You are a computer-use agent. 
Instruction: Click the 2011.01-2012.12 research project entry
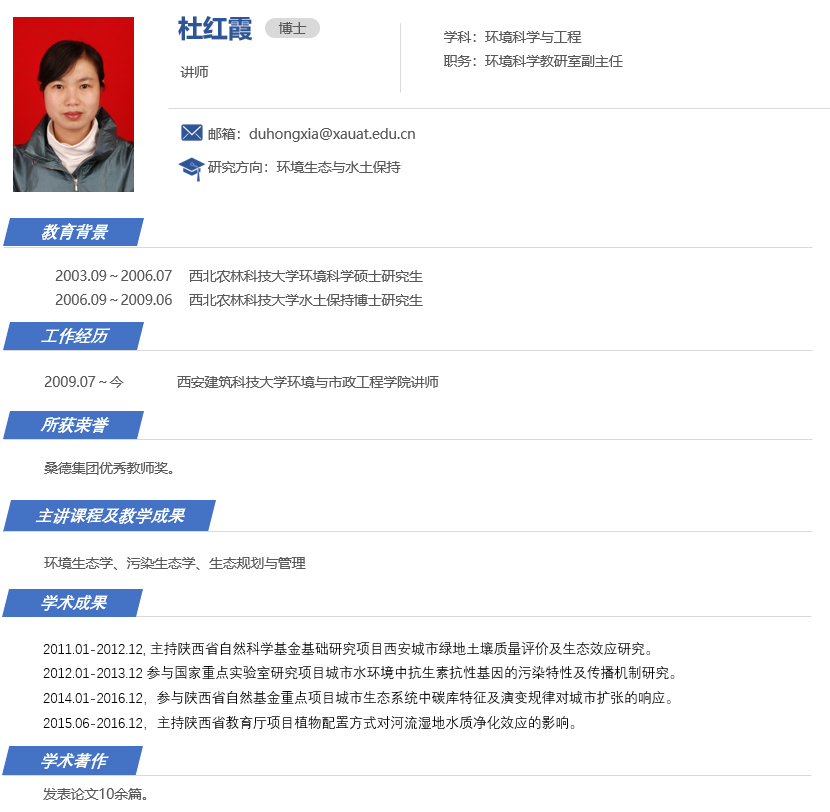point(348,649)
